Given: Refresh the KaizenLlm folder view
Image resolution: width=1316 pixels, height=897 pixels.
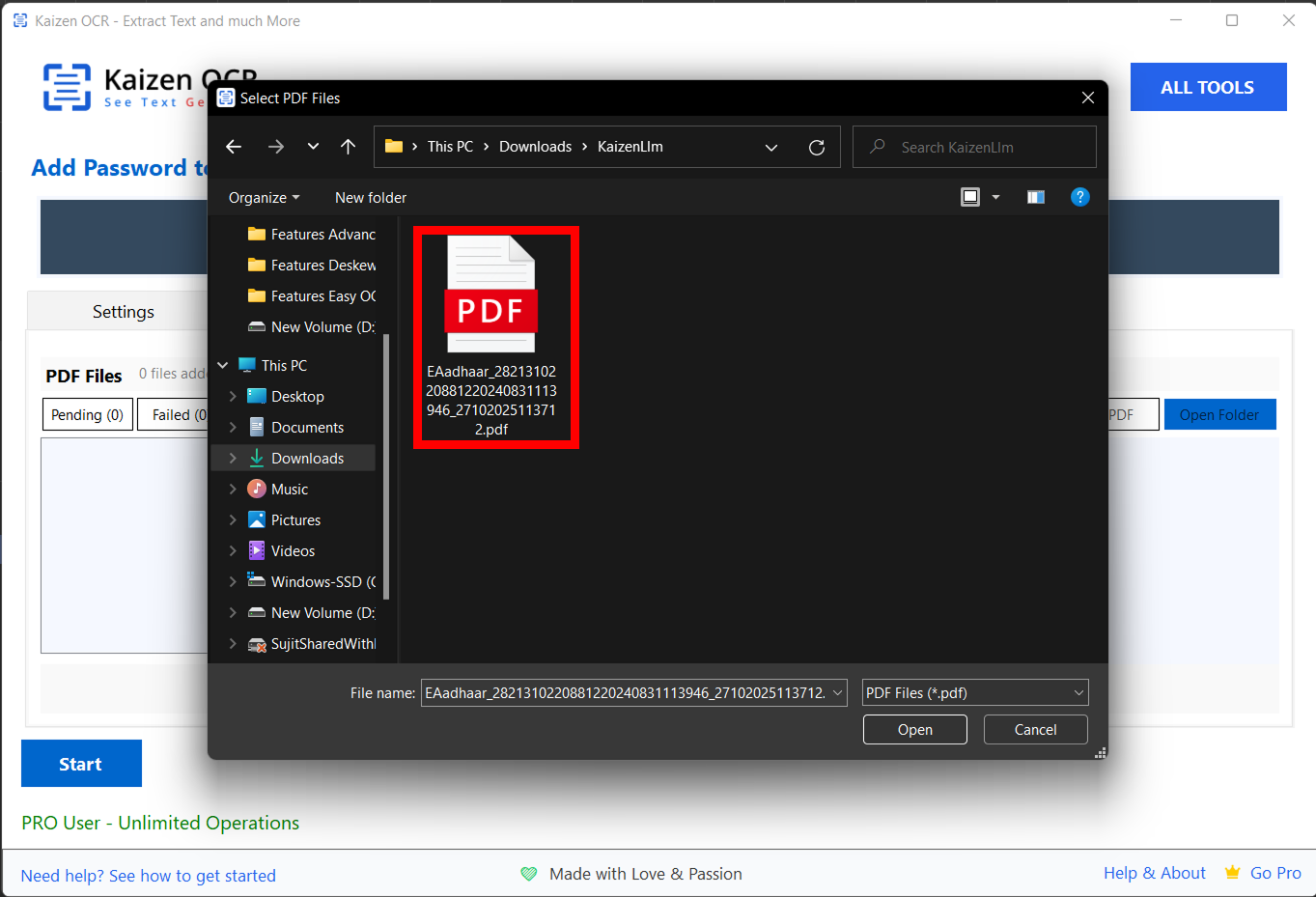Looking at the screenshot, I should tap(817, 148).
